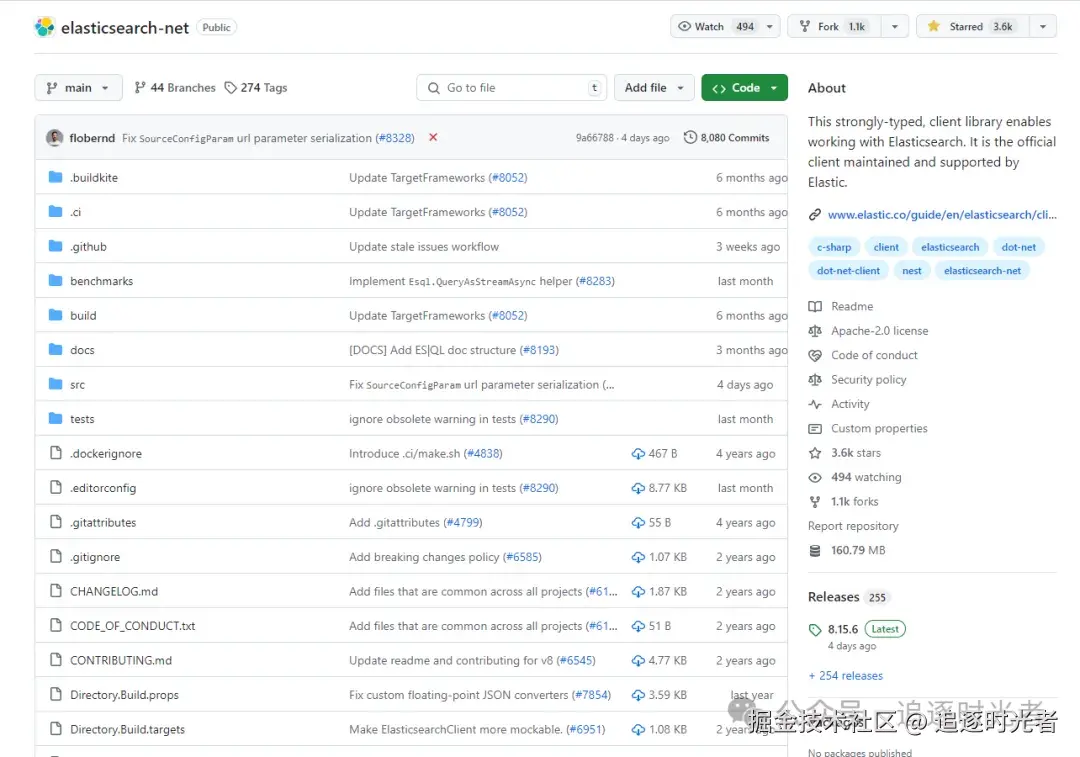Click the commit history clock icon
1080x757 pixels.
[690, 137]
